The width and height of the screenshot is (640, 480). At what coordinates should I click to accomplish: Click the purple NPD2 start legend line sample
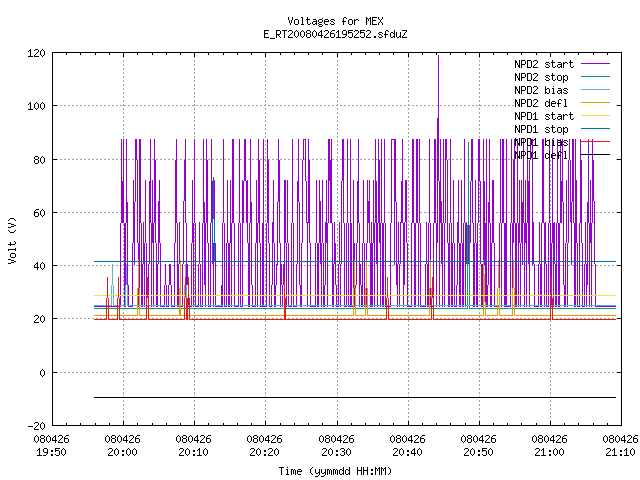596,64
